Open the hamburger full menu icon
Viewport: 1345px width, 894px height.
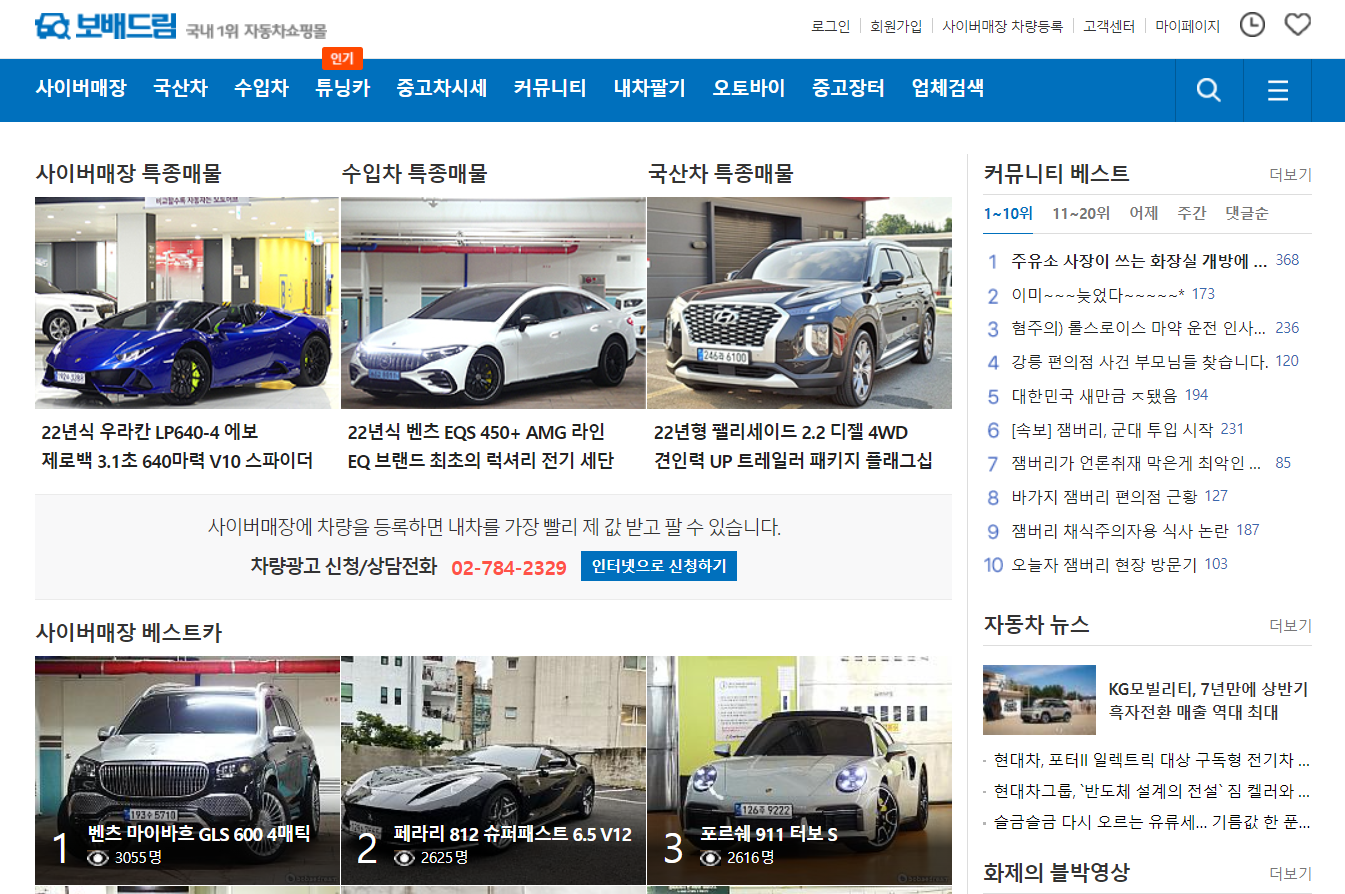tap(1277, 90)
